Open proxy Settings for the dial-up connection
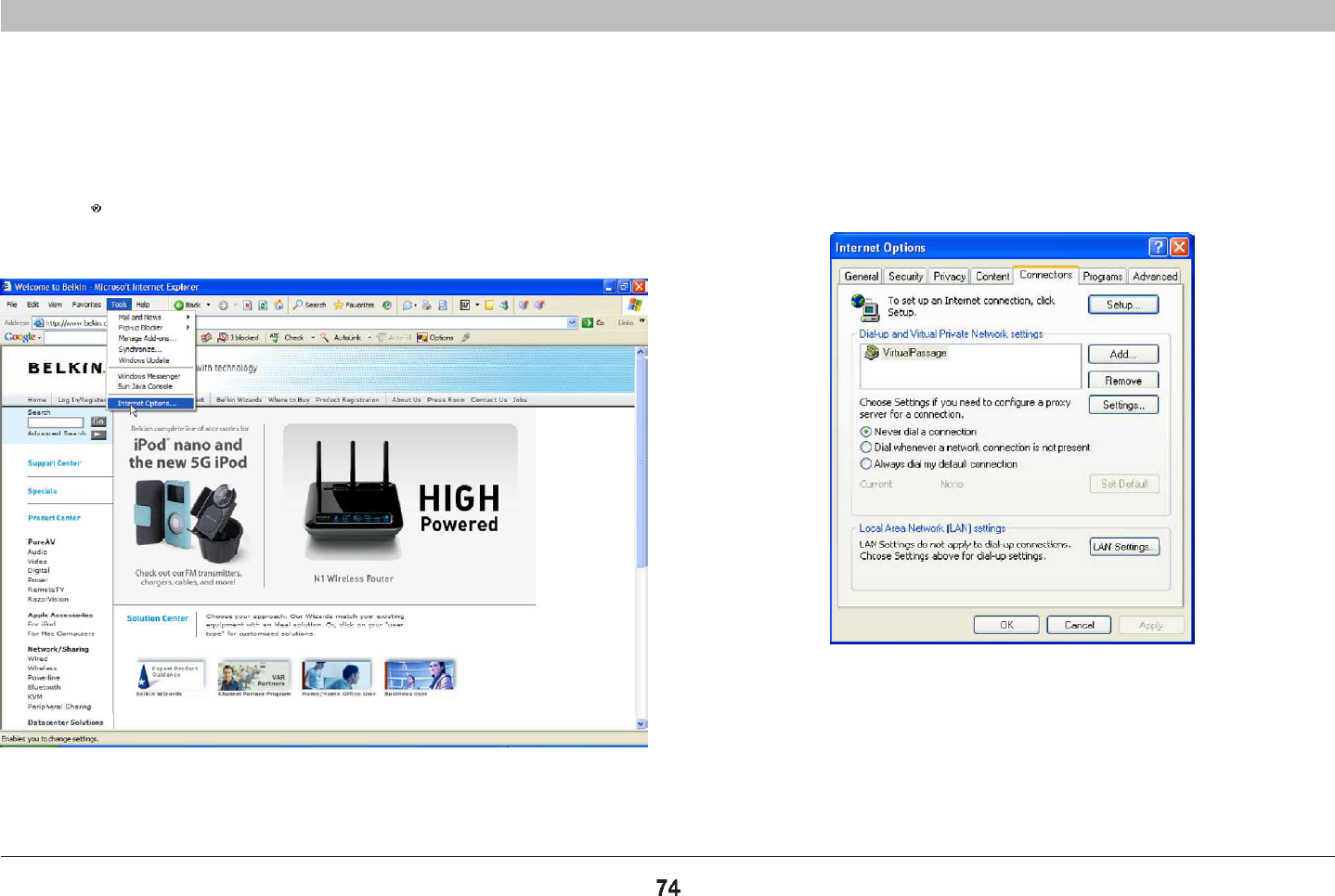The height and width of the screenshot is (896, 1335). pos(1123,405)
